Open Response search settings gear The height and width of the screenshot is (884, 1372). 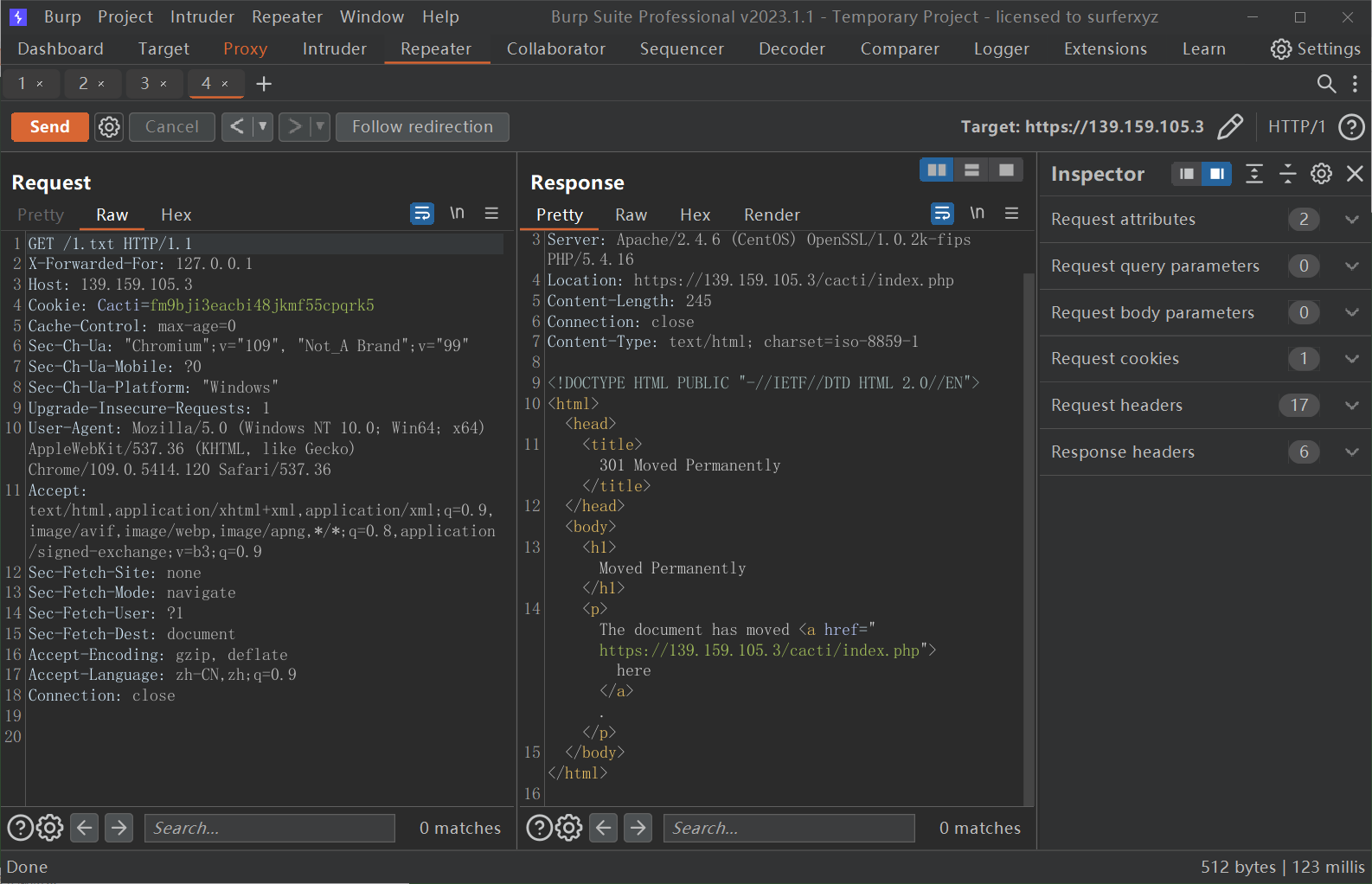568,828
